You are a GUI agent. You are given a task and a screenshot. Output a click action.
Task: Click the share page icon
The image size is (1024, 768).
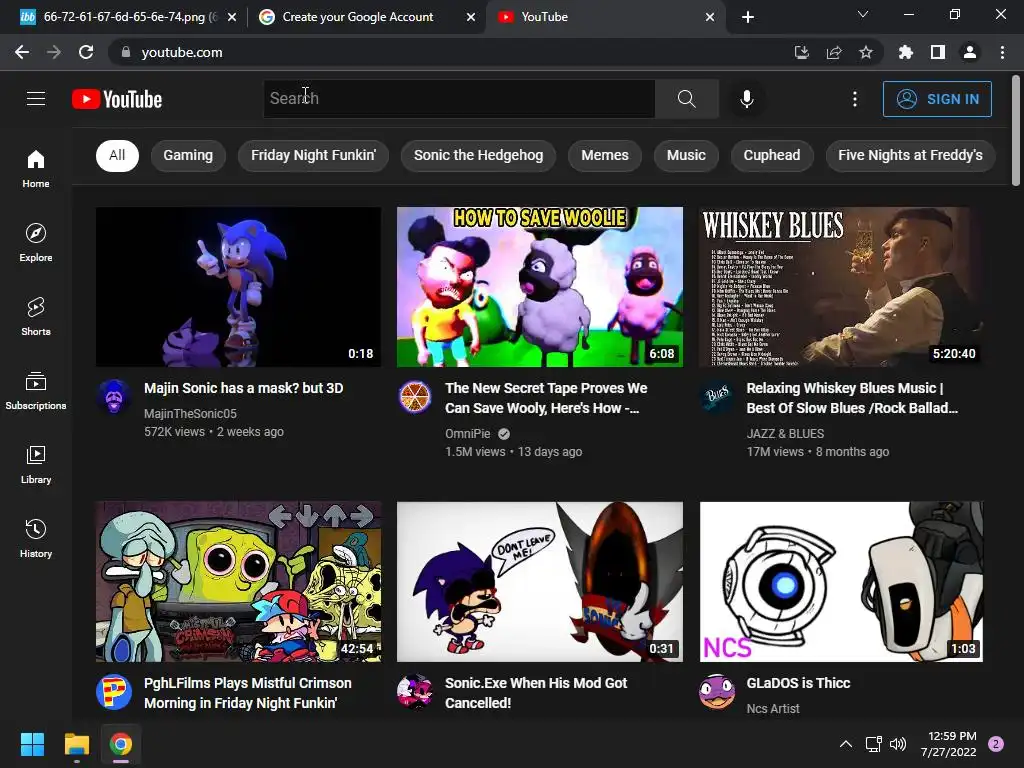pyautogui.click(x=834, y=52)
